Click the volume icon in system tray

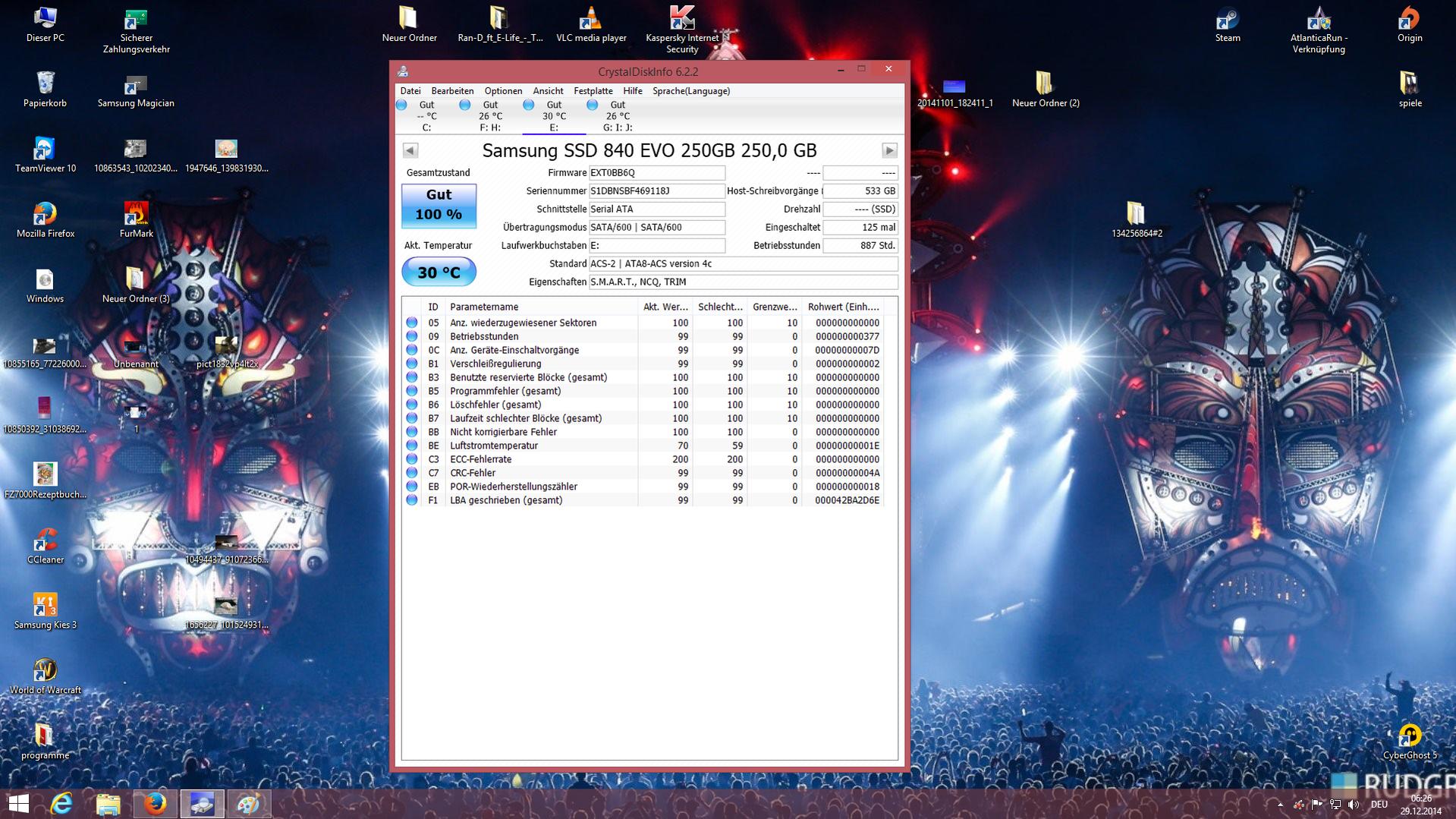(x=1354, y=805)
